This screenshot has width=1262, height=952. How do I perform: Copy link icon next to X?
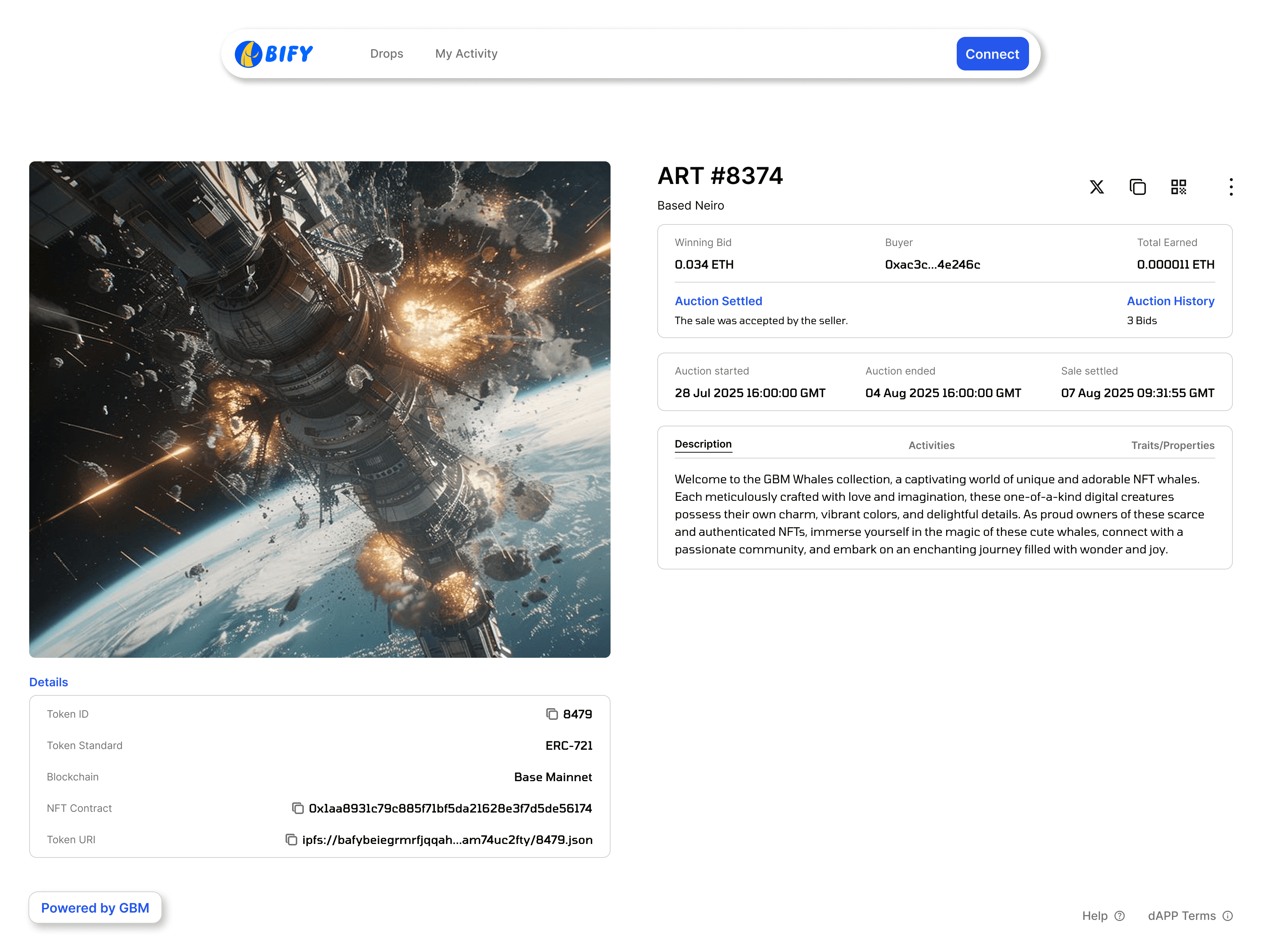[1137, 187]
